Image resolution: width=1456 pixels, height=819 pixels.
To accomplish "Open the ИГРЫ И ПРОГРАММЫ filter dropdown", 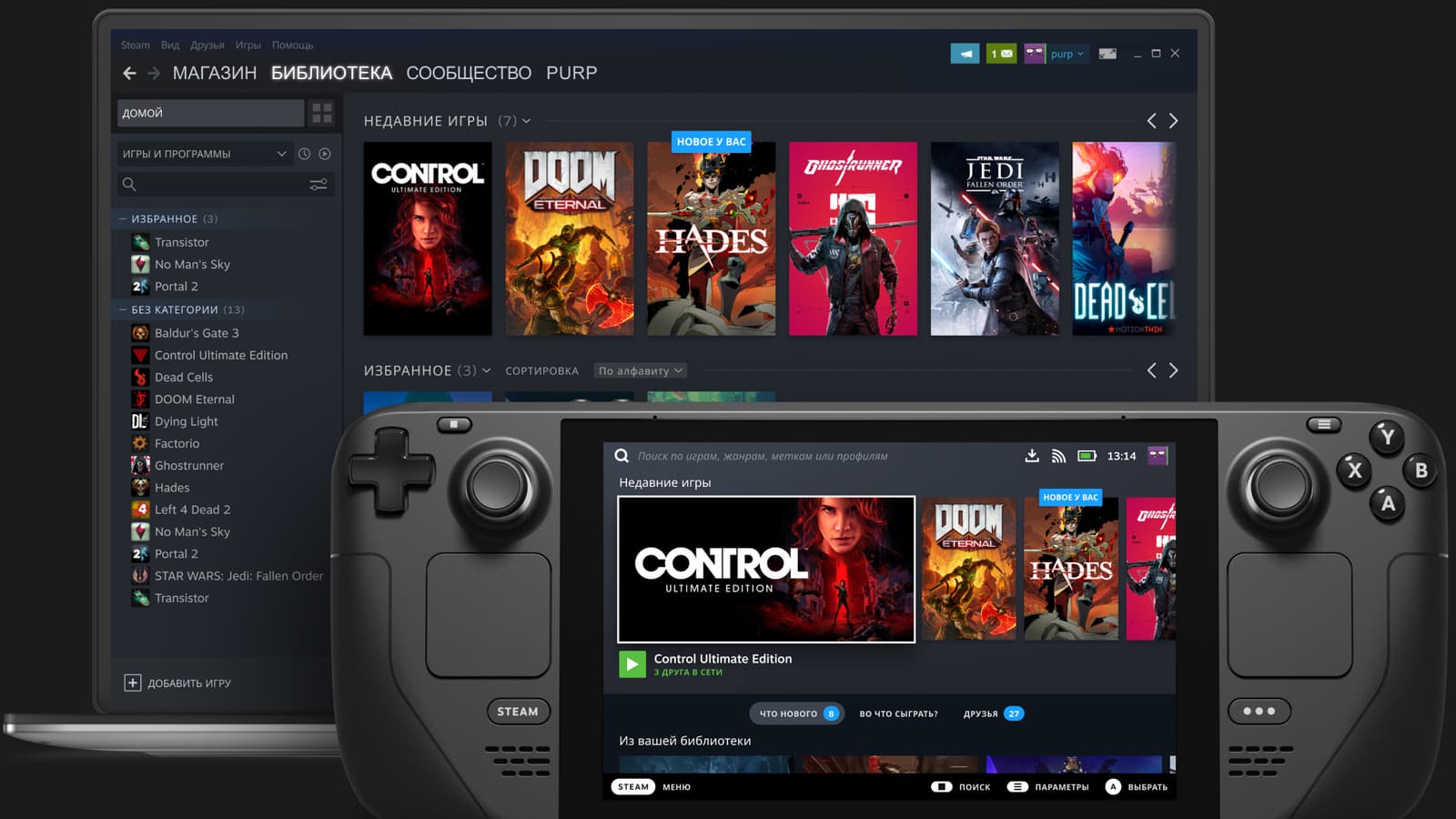I will [203, 154].
